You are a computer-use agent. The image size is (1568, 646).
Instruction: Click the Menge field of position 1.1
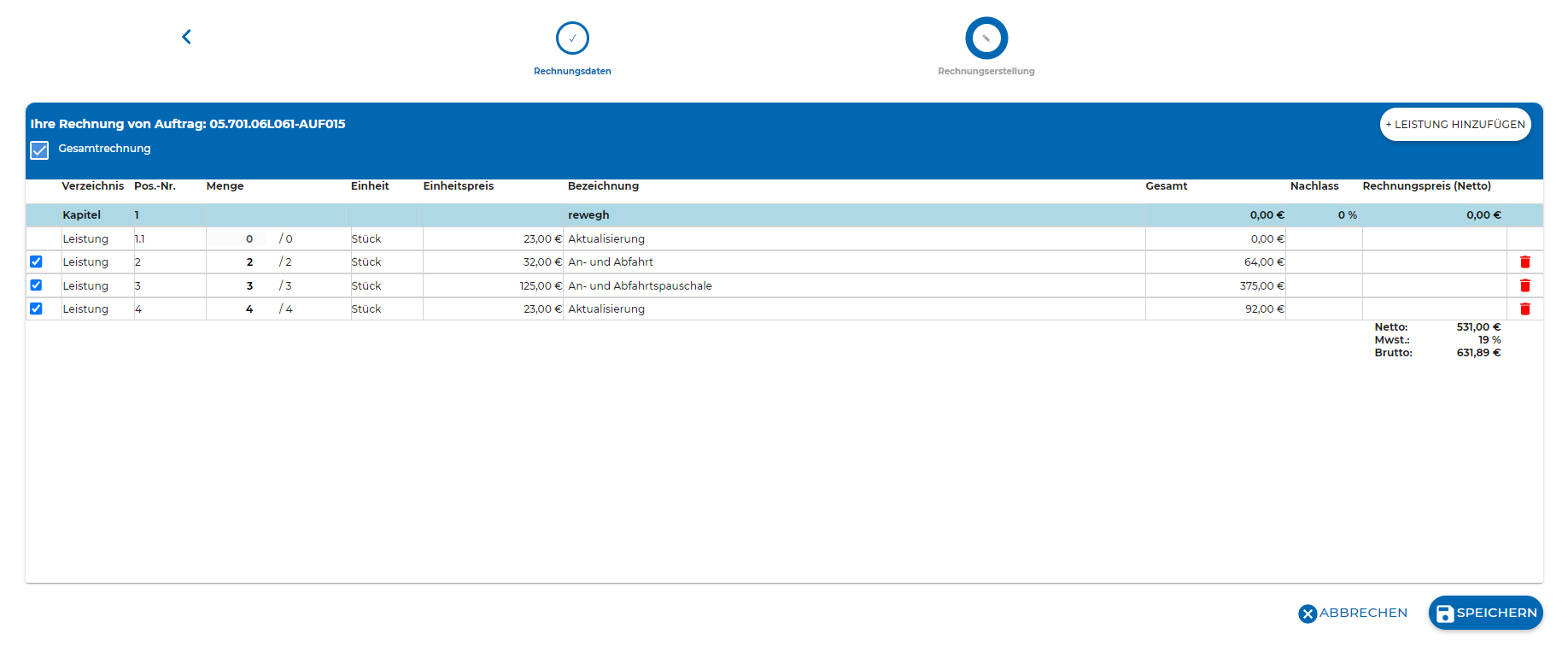[x=240, y=239]
